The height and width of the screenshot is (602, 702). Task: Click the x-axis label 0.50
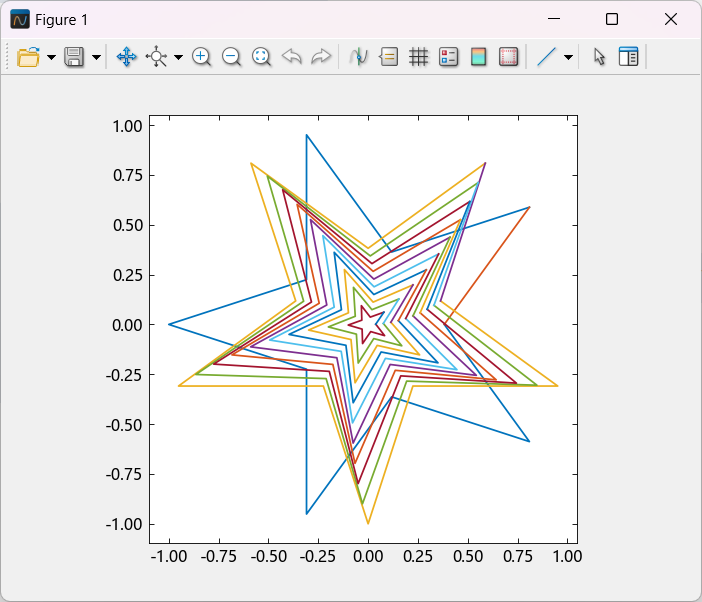pyautogui.click(x=468, y=556)
